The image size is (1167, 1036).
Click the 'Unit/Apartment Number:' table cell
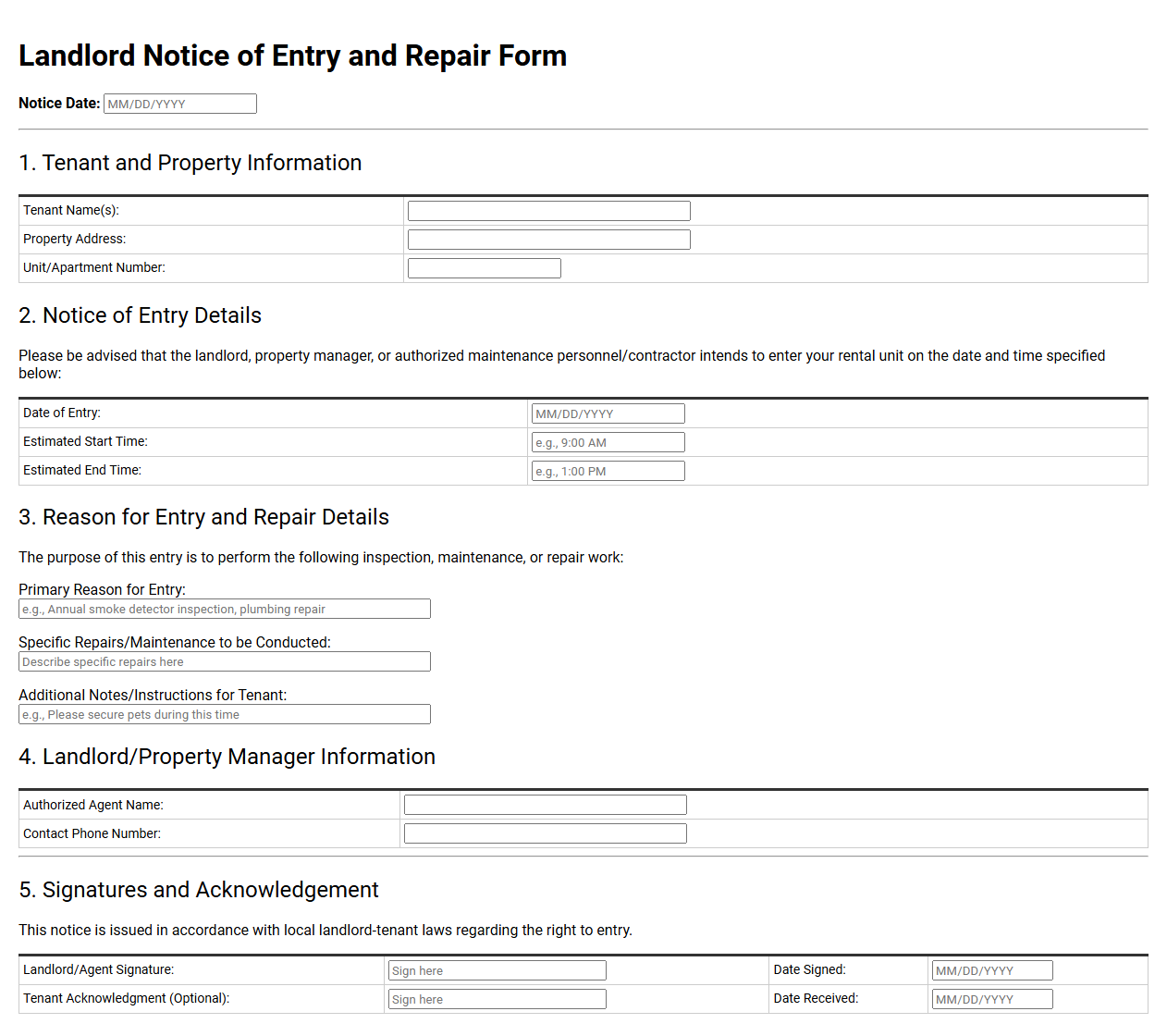tap(211, 268)
